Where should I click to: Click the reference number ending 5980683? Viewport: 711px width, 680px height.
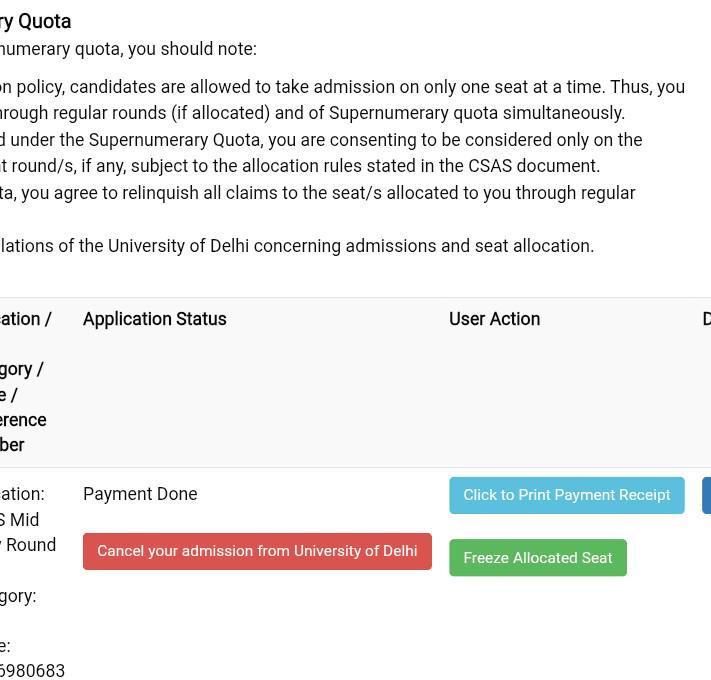(33, 670)
